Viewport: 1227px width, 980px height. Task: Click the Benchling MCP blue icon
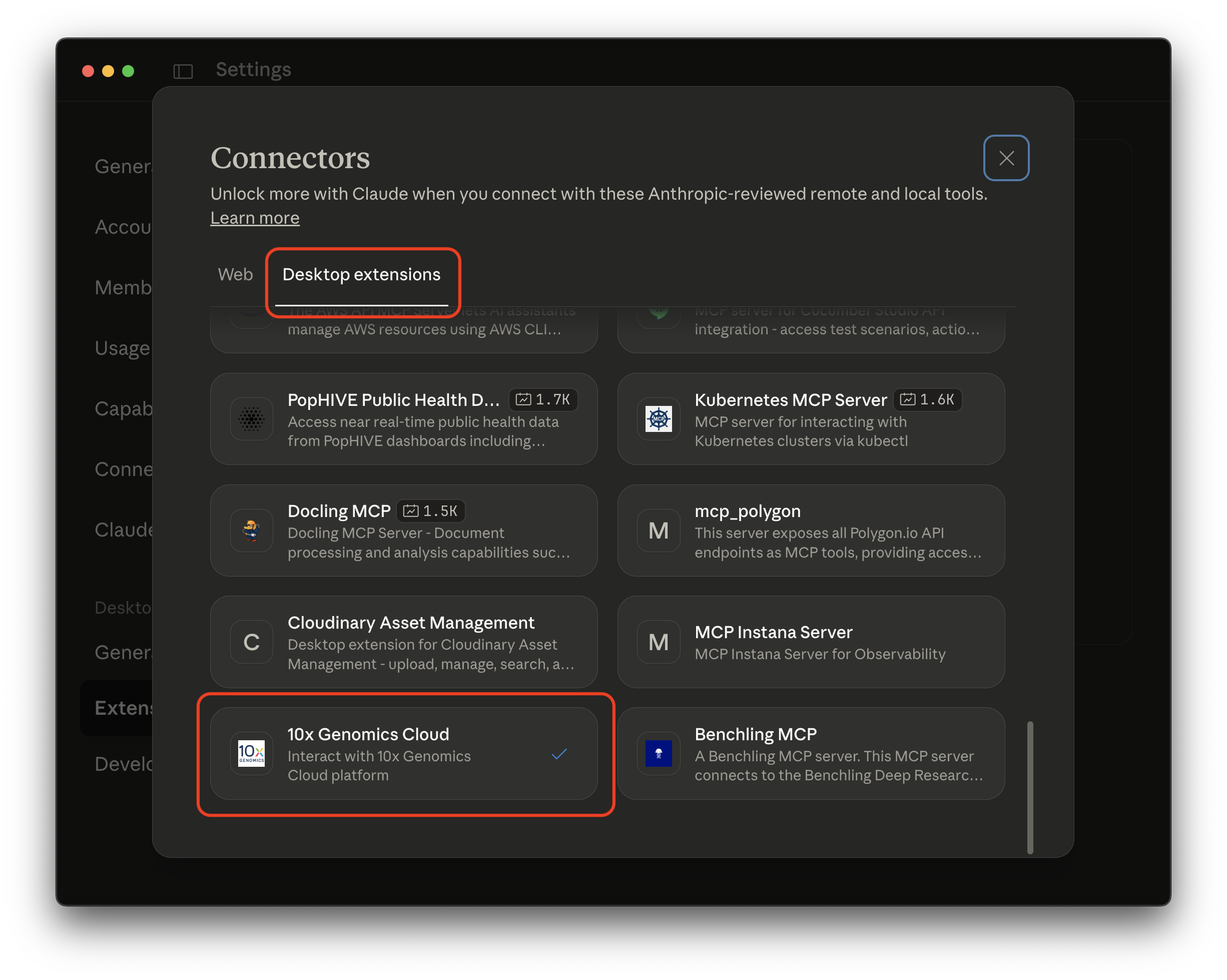click(659, 753)
